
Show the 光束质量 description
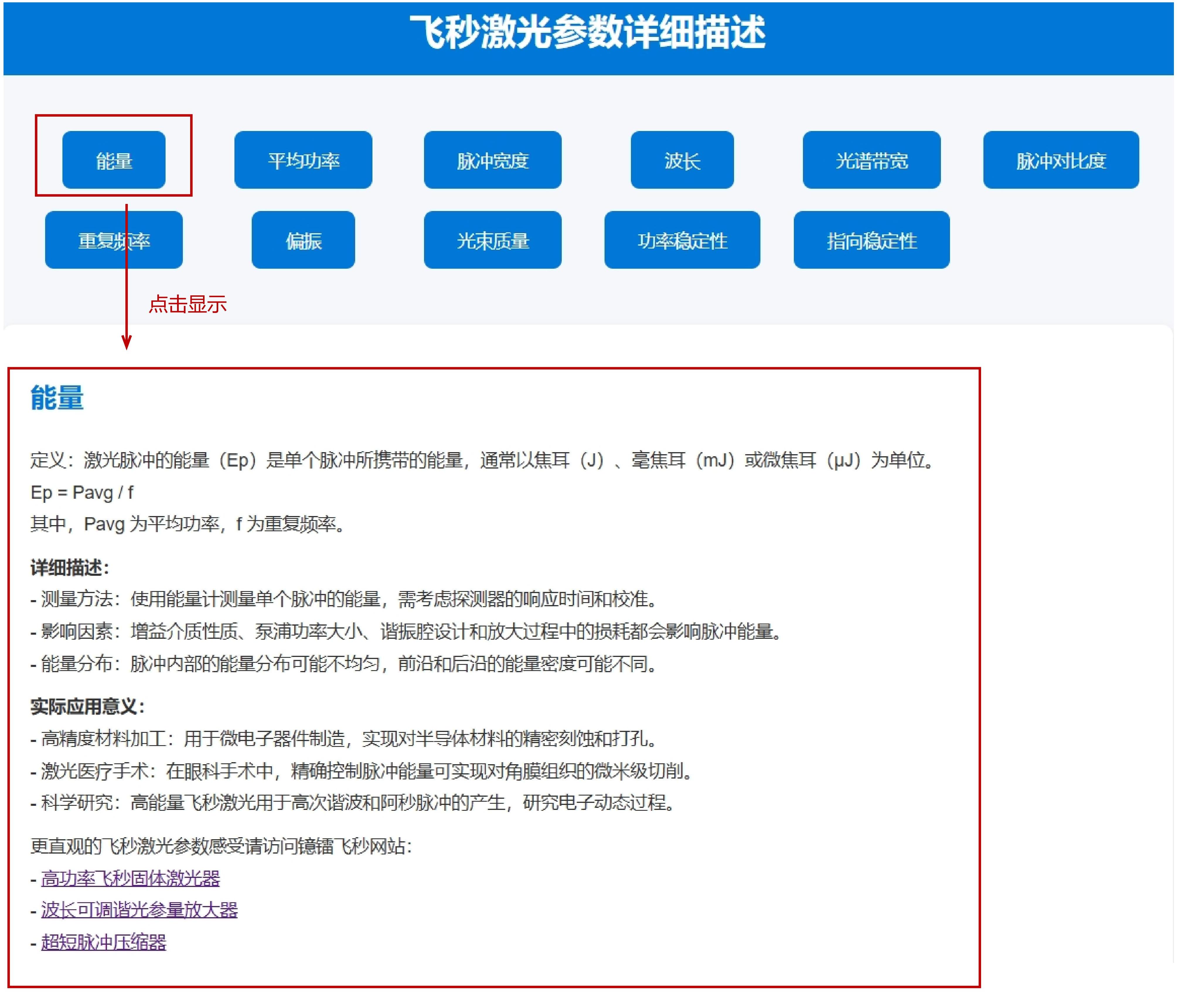pyautogui.click(x=492, y=240)
